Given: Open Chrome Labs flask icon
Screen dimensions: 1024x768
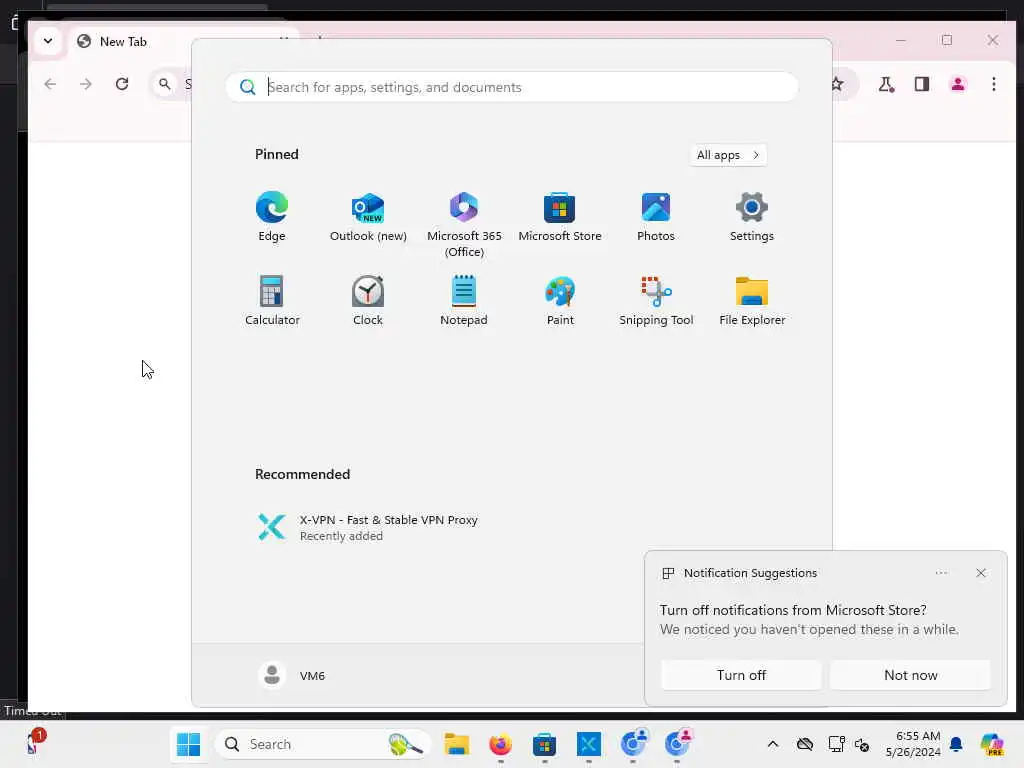Looking at the screenshot, I should [886, 84].
